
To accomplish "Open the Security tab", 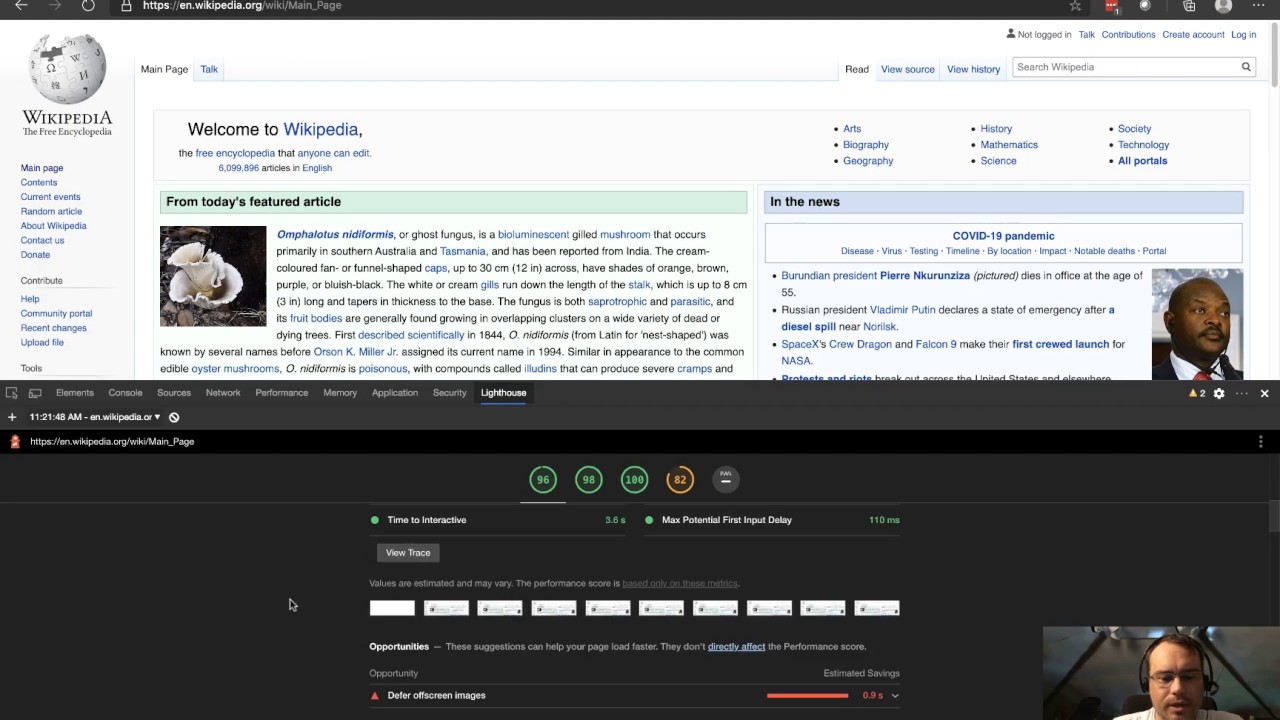I will pos(450,393).
